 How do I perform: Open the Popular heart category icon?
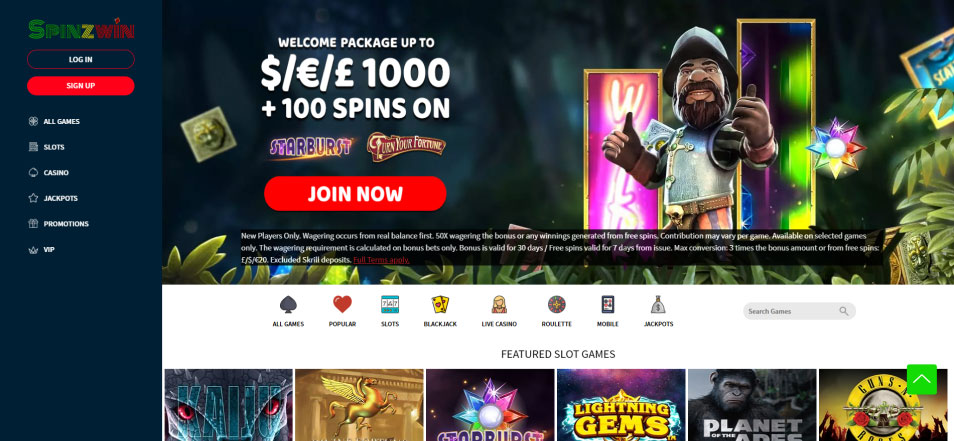tap(343, 304)
